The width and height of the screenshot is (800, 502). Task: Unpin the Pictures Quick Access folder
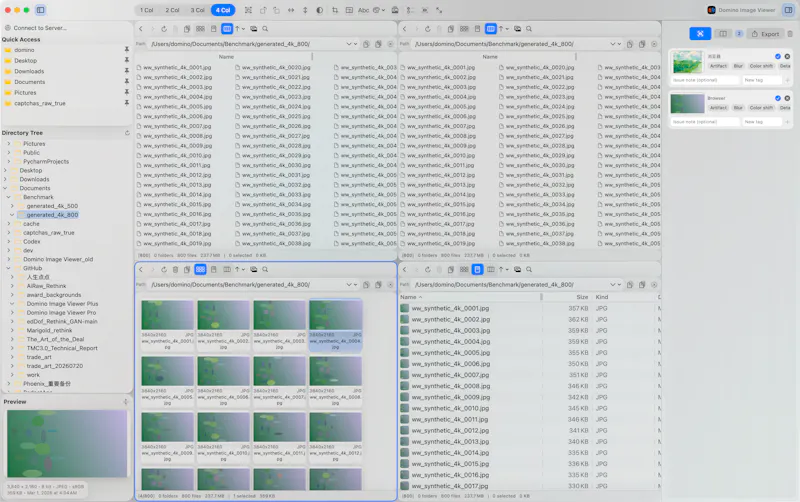click(127, 92)
